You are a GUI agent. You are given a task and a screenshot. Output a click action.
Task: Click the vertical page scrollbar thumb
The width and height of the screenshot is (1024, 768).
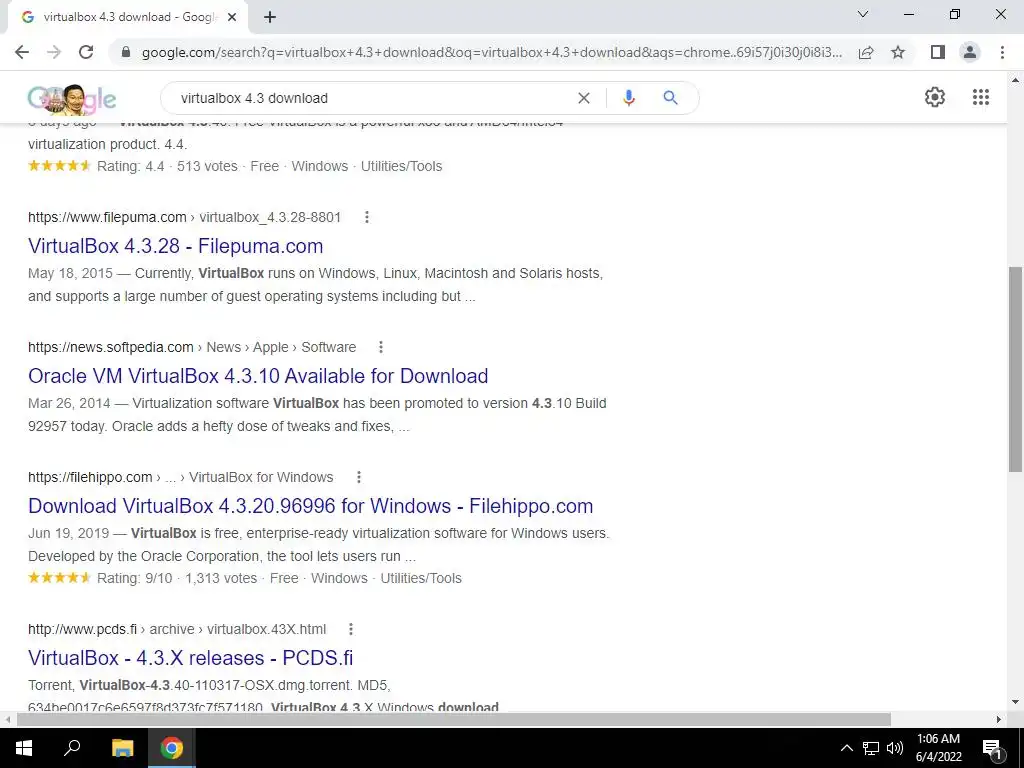1015,369
